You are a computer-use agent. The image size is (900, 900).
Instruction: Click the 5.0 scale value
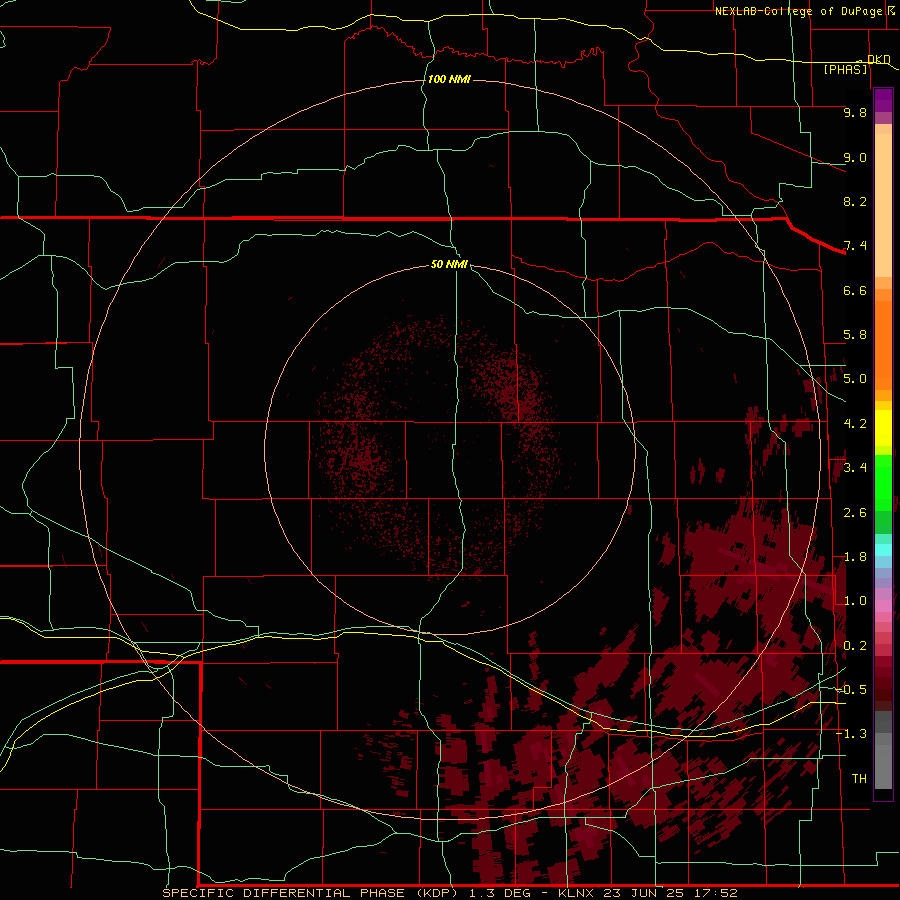[x=855, y=379]
